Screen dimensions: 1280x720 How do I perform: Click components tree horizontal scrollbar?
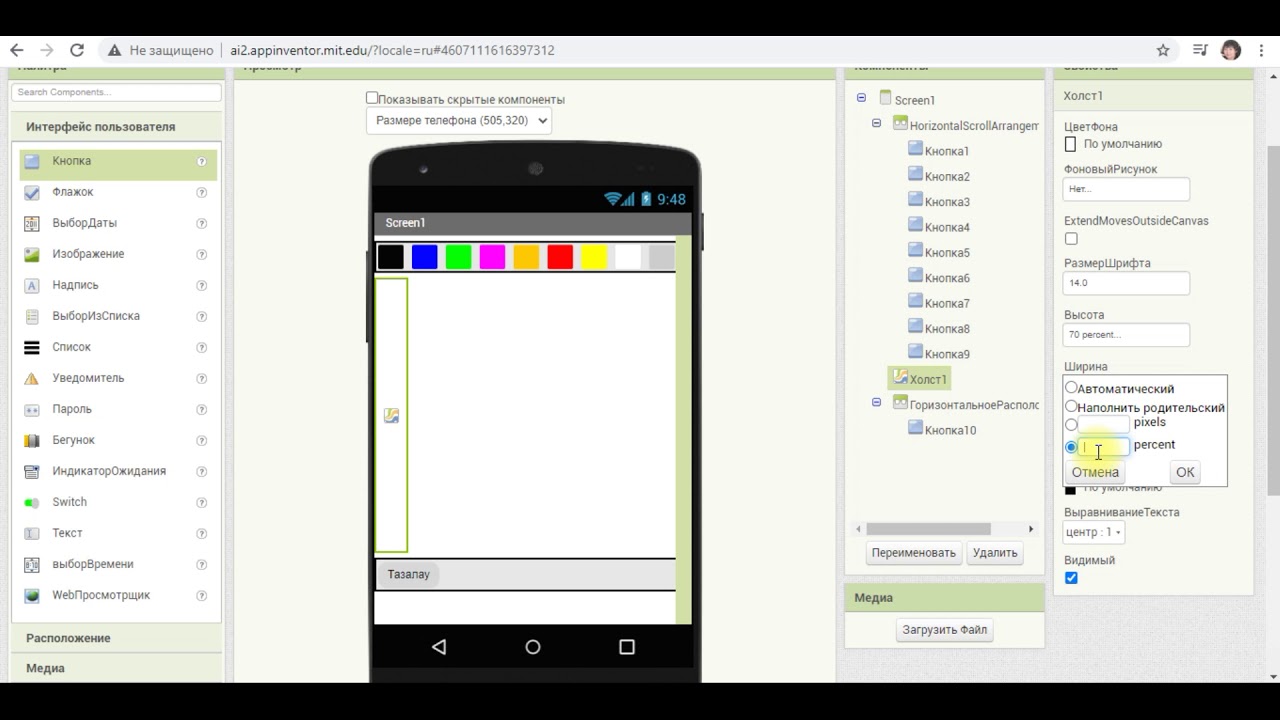tap(929, 529)
